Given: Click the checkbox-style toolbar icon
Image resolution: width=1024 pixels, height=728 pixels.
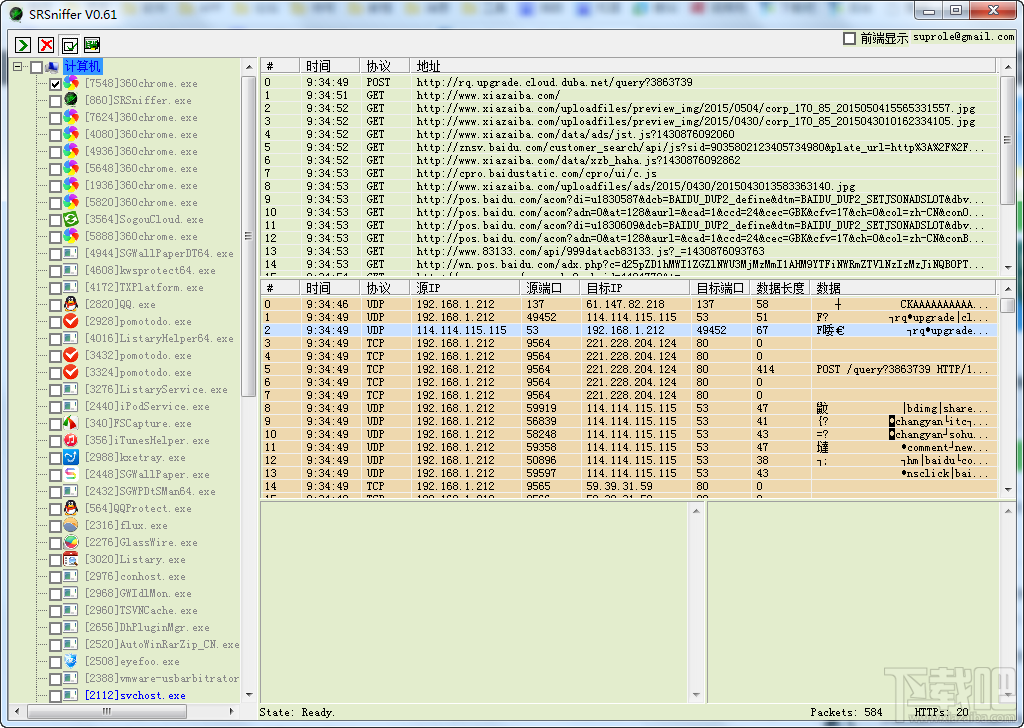Looking at the screenshot, I should click(69, 45).
